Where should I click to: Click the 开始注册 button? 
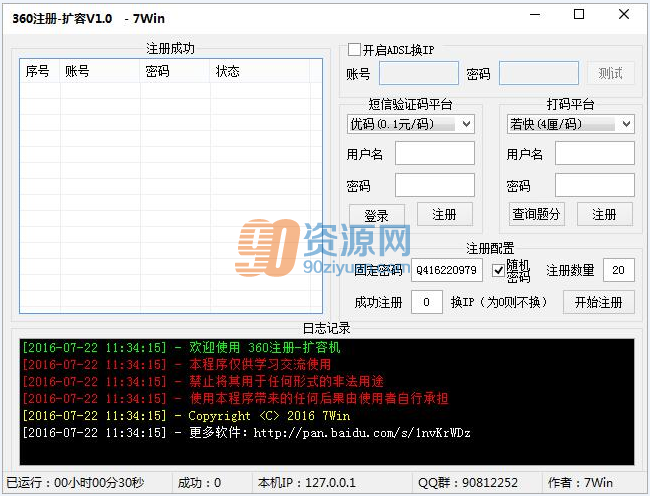coord(599,302)
